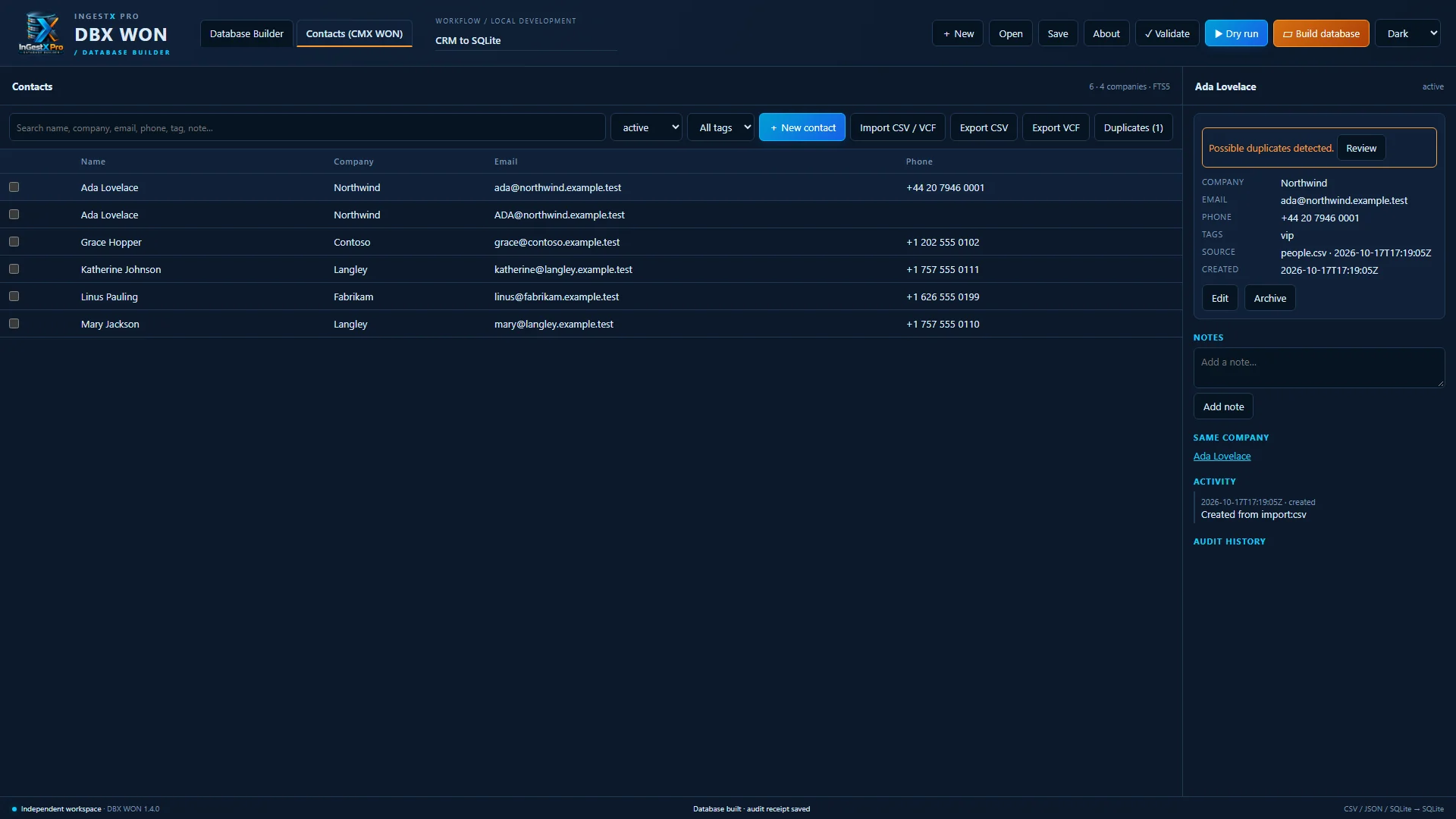Switch to the Contacts (CMX WON) tab
This screenshot has height=819, width=1456.
tap(354, 33)
